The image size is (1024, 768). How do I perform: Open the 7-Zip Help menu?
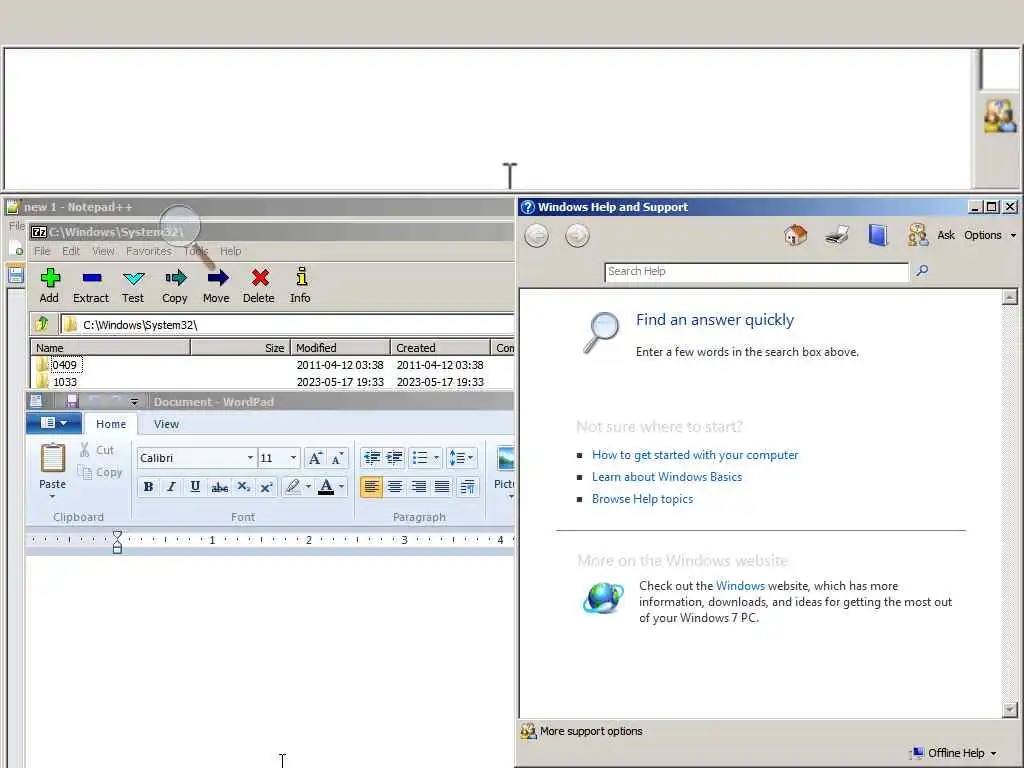pyautogui.click(x=231, y=251)
